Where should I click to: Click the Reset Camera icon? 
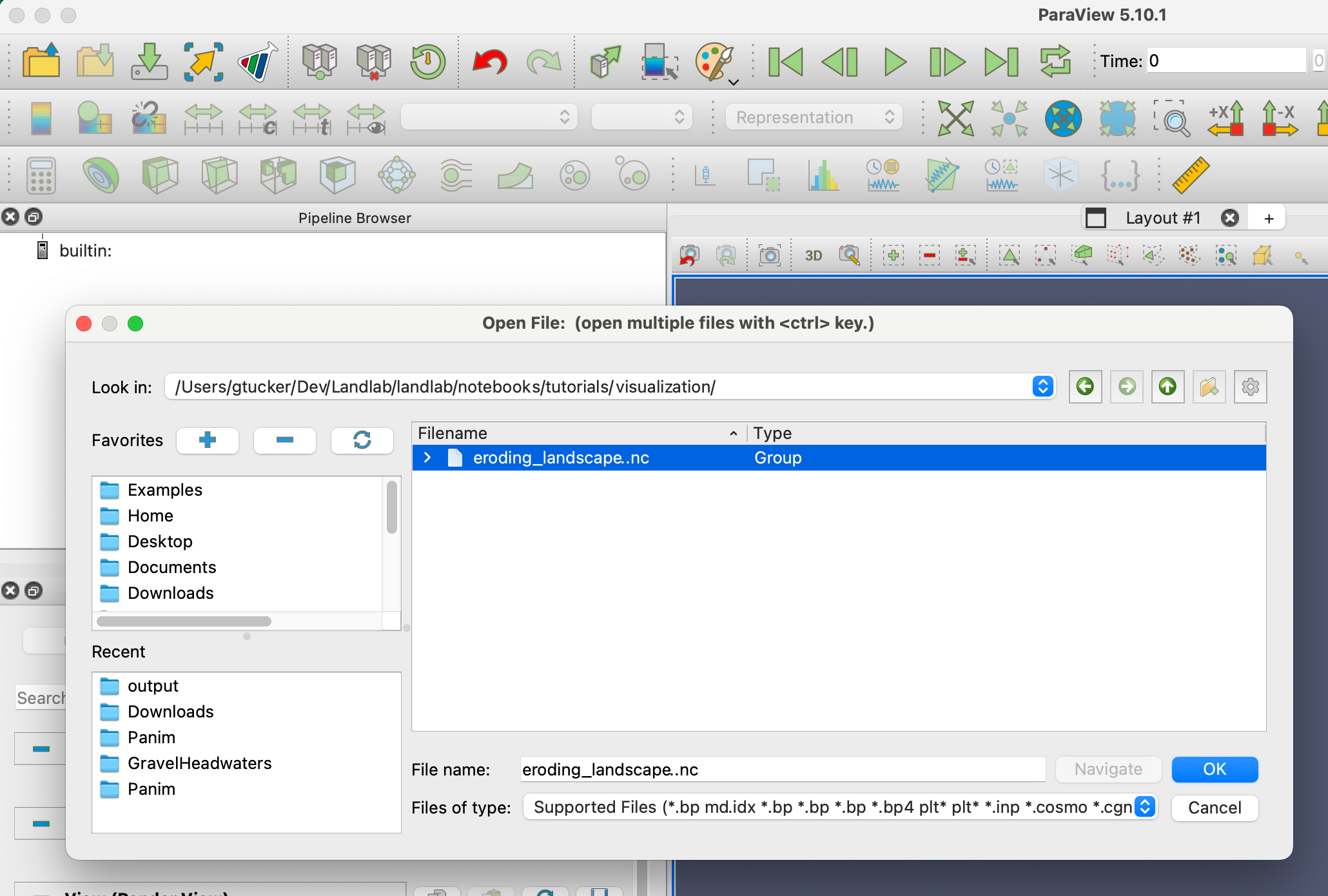955,118
